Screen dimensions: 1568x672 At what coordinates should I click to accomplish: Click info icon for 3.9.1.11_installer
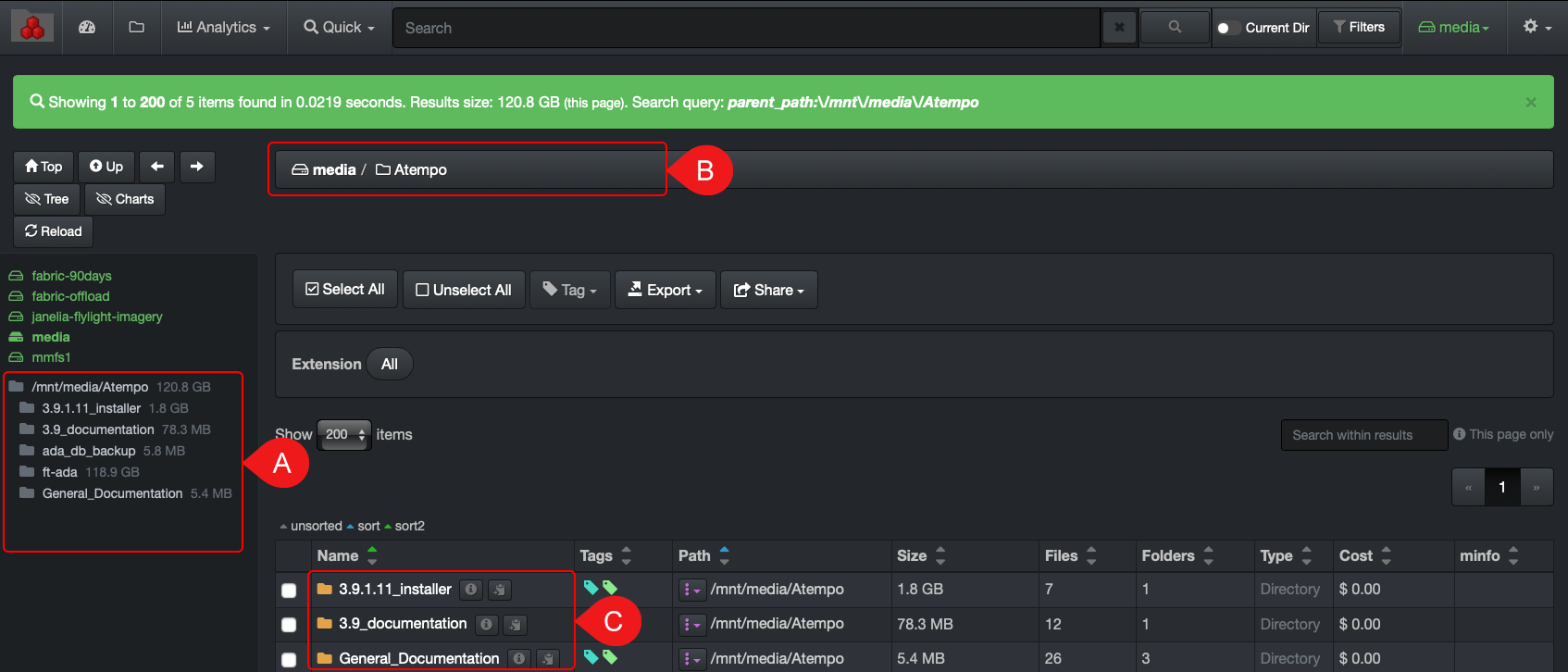coord(471,590)
